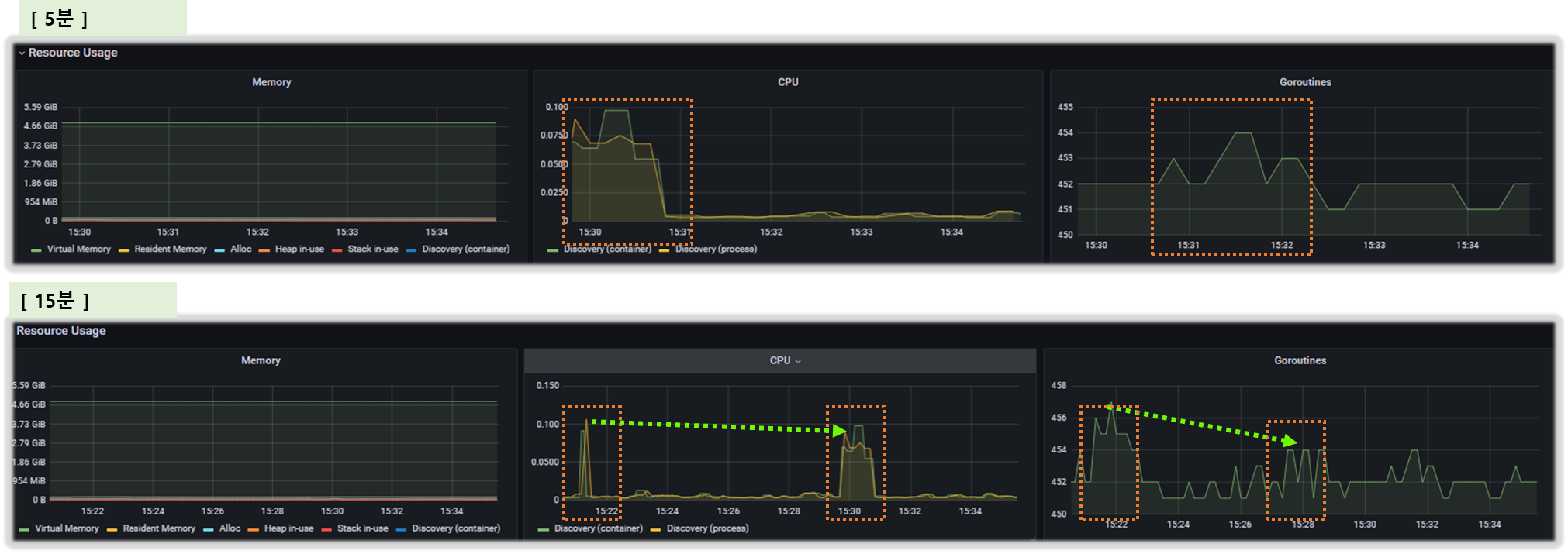Toggle Alloc series in 5분 Memory legend

coord(240,249)
